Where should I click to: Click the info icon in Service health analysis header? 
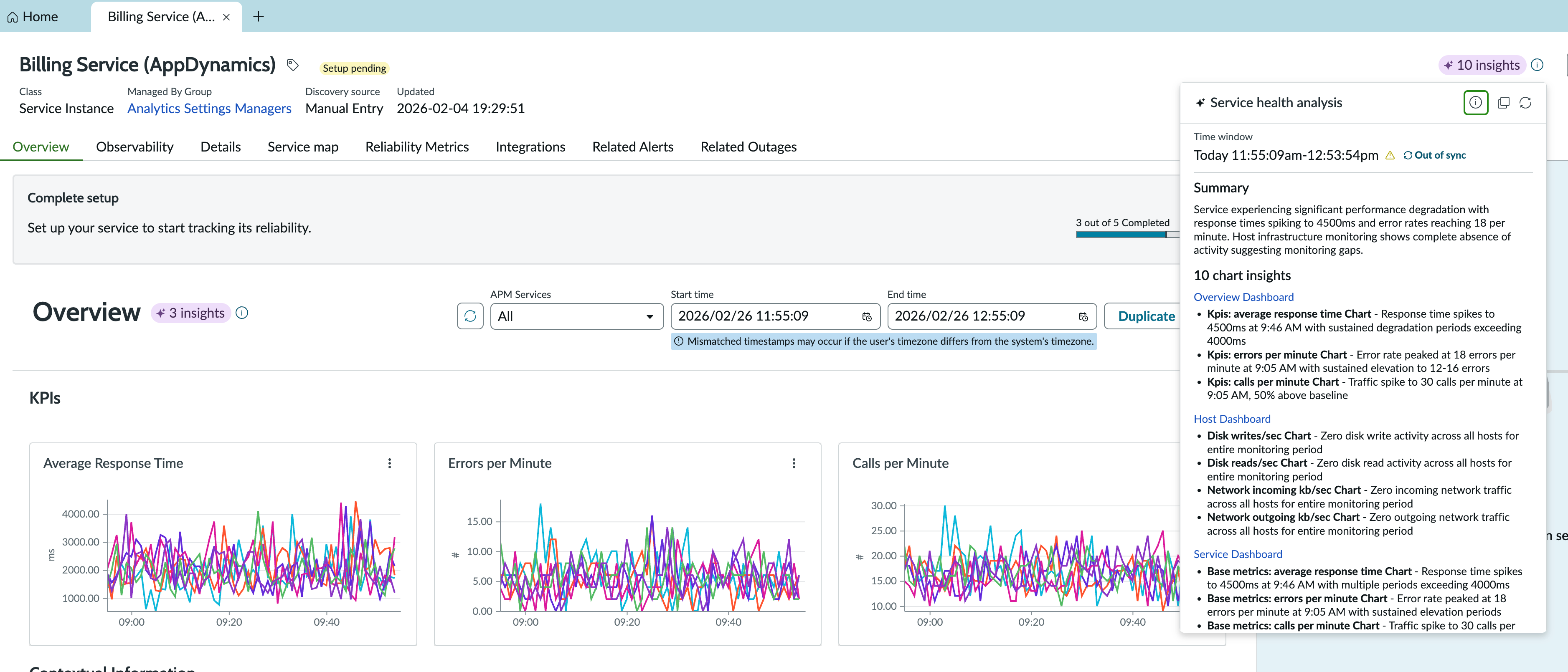click(x=1475, y=103)
